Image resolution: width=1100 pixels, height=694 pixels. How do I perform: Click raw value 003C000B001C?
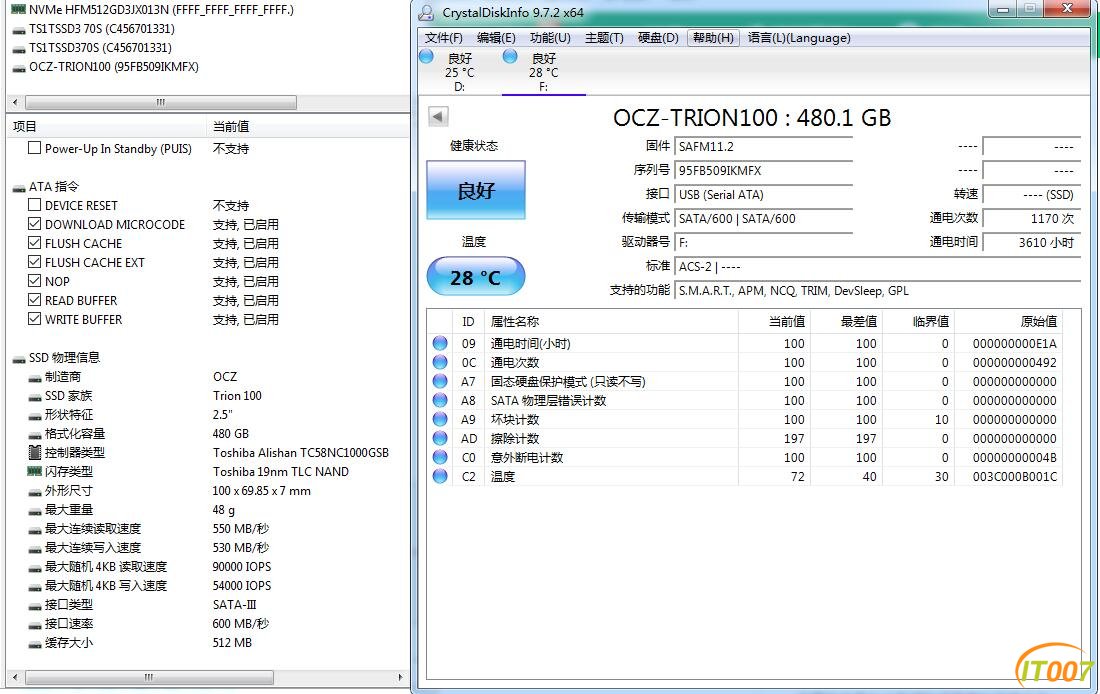[1014, 476]
